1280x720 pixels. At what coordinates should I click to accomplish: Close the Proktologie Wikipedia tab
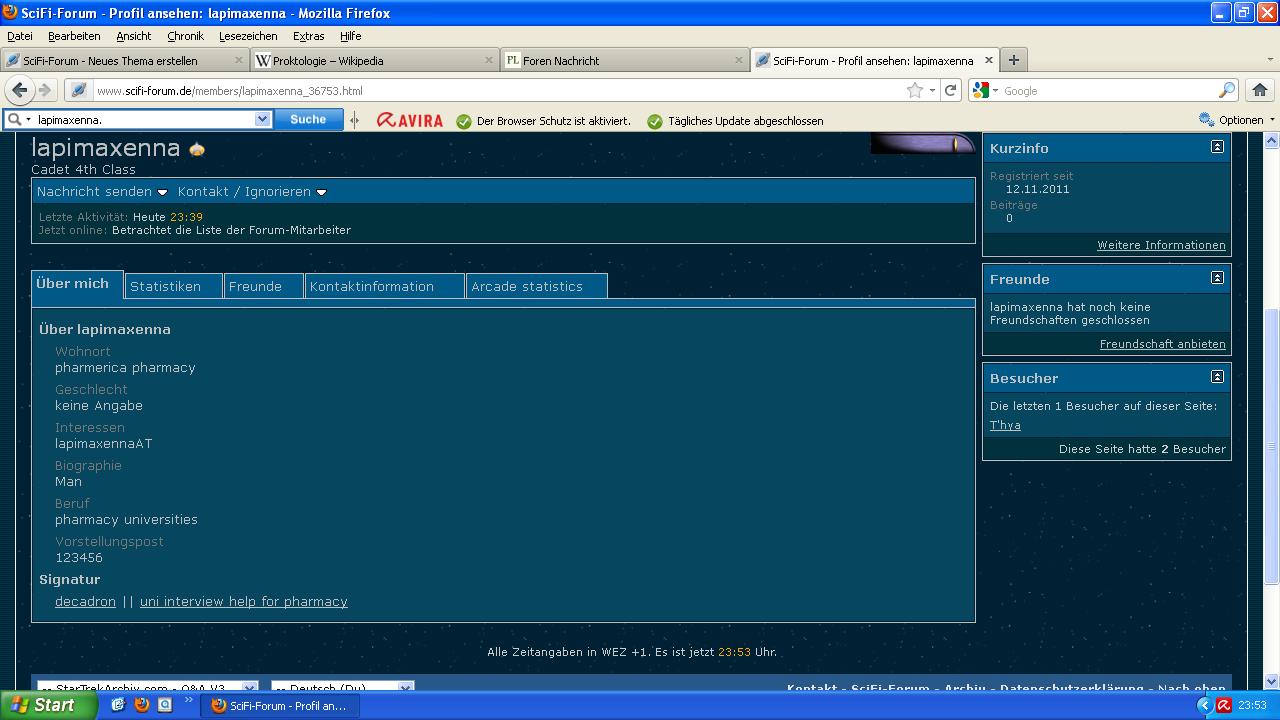point(489,60)
